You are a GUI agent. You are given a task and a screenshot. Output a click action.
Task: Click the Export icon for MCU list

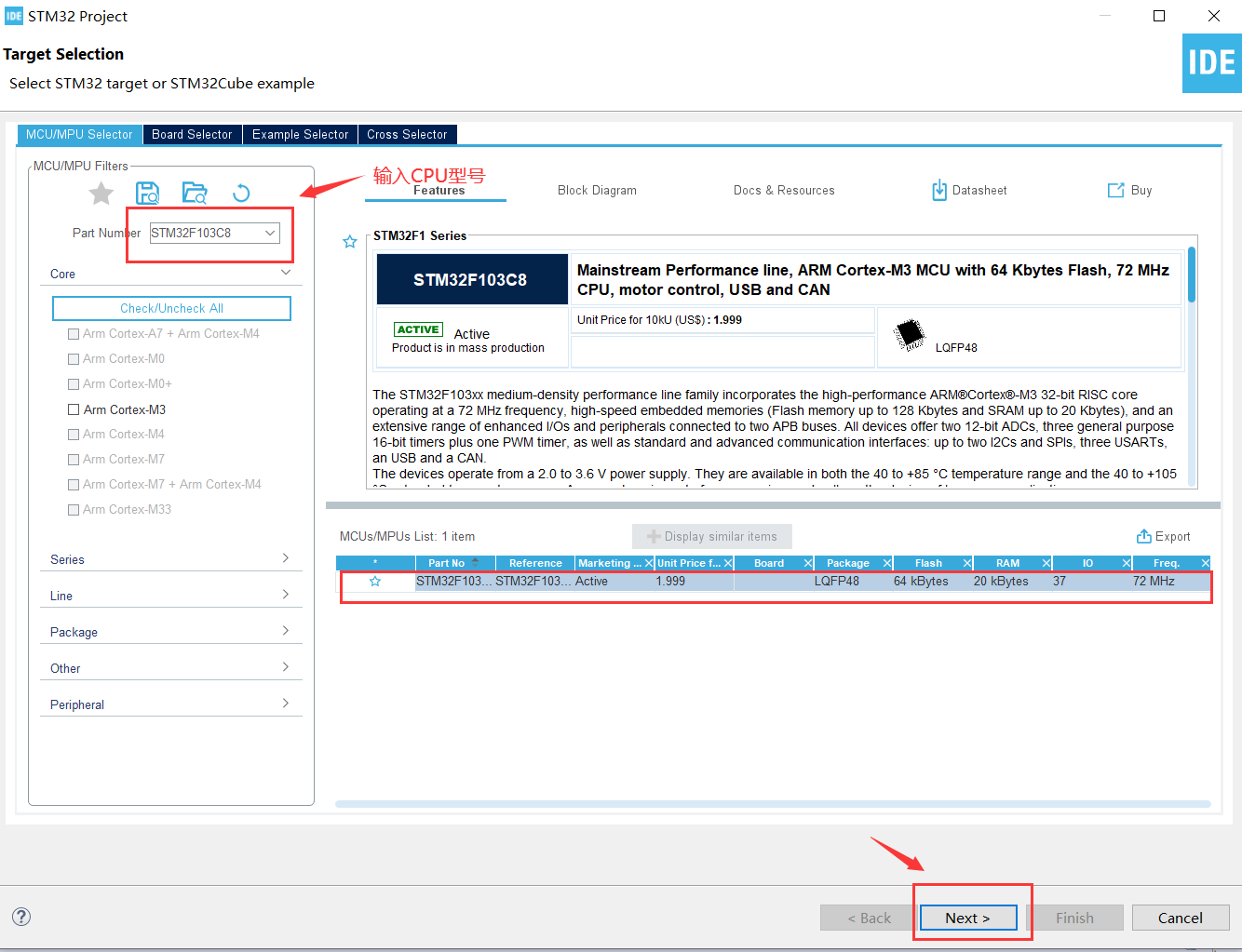click(x=1144, y=536)
